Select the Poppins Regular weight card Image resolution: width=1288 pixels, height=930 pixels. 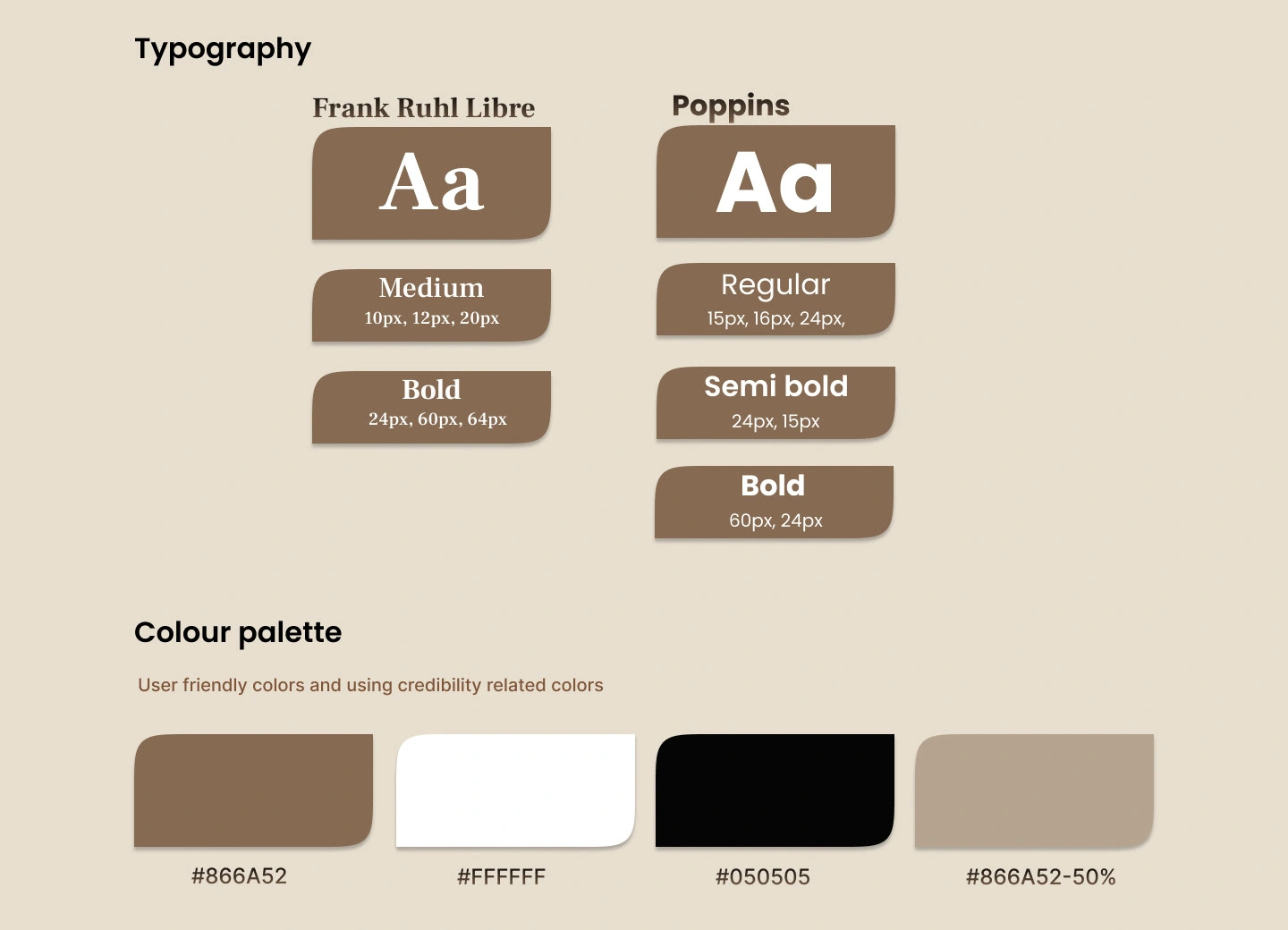click(775, 299)
